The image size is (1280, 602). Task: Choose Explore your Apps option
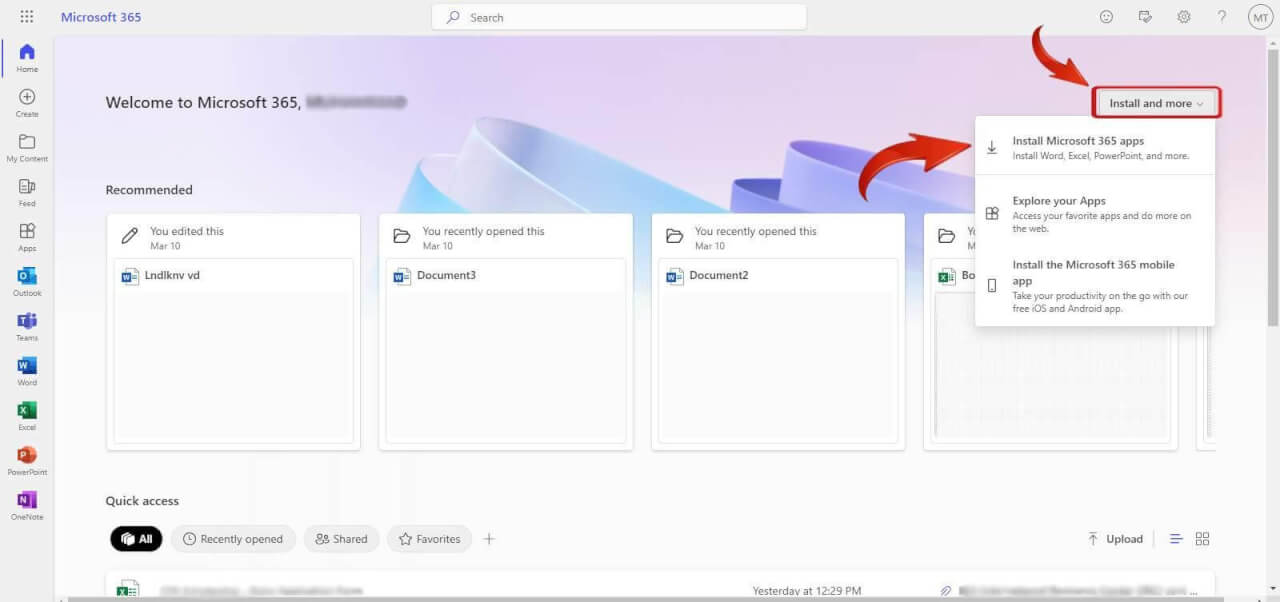pos(1094,213)
